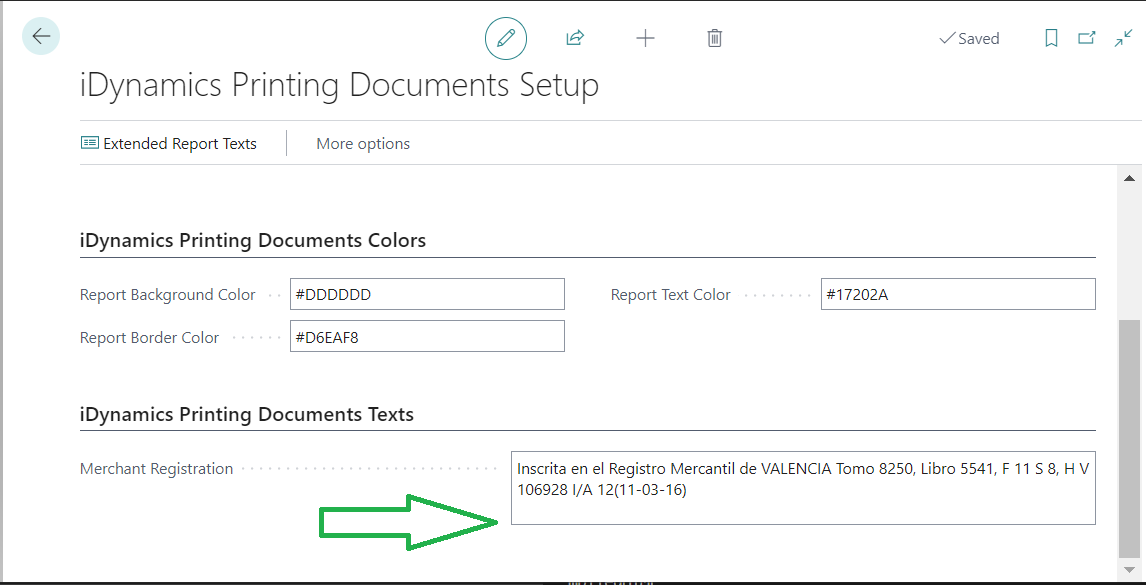Delete the record with trash icon
The width and height of the screenshot is (1146, 585).
point(715,38)
